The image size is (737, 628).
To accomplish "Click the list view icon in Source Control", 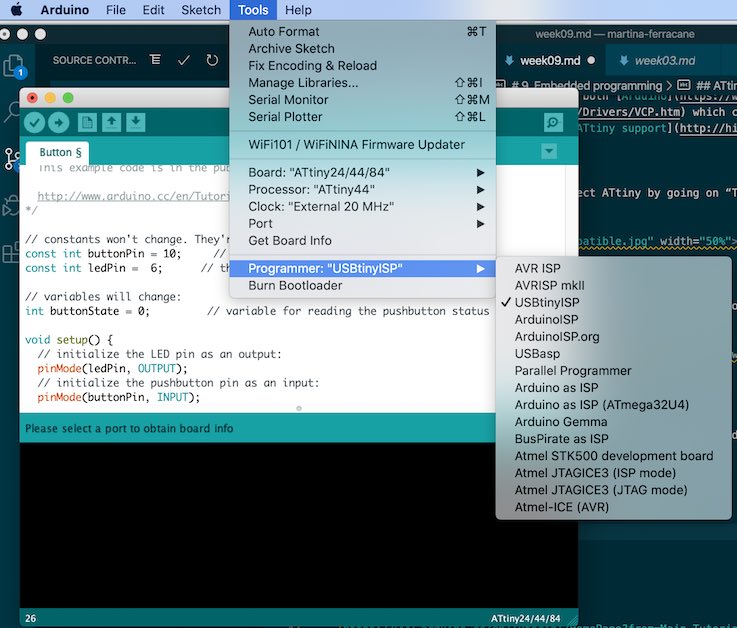I will [x=155, y=60].
